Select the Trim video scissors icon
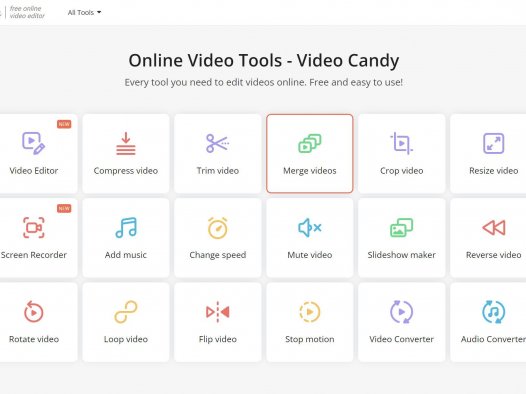526x394 pixels. 217,143
